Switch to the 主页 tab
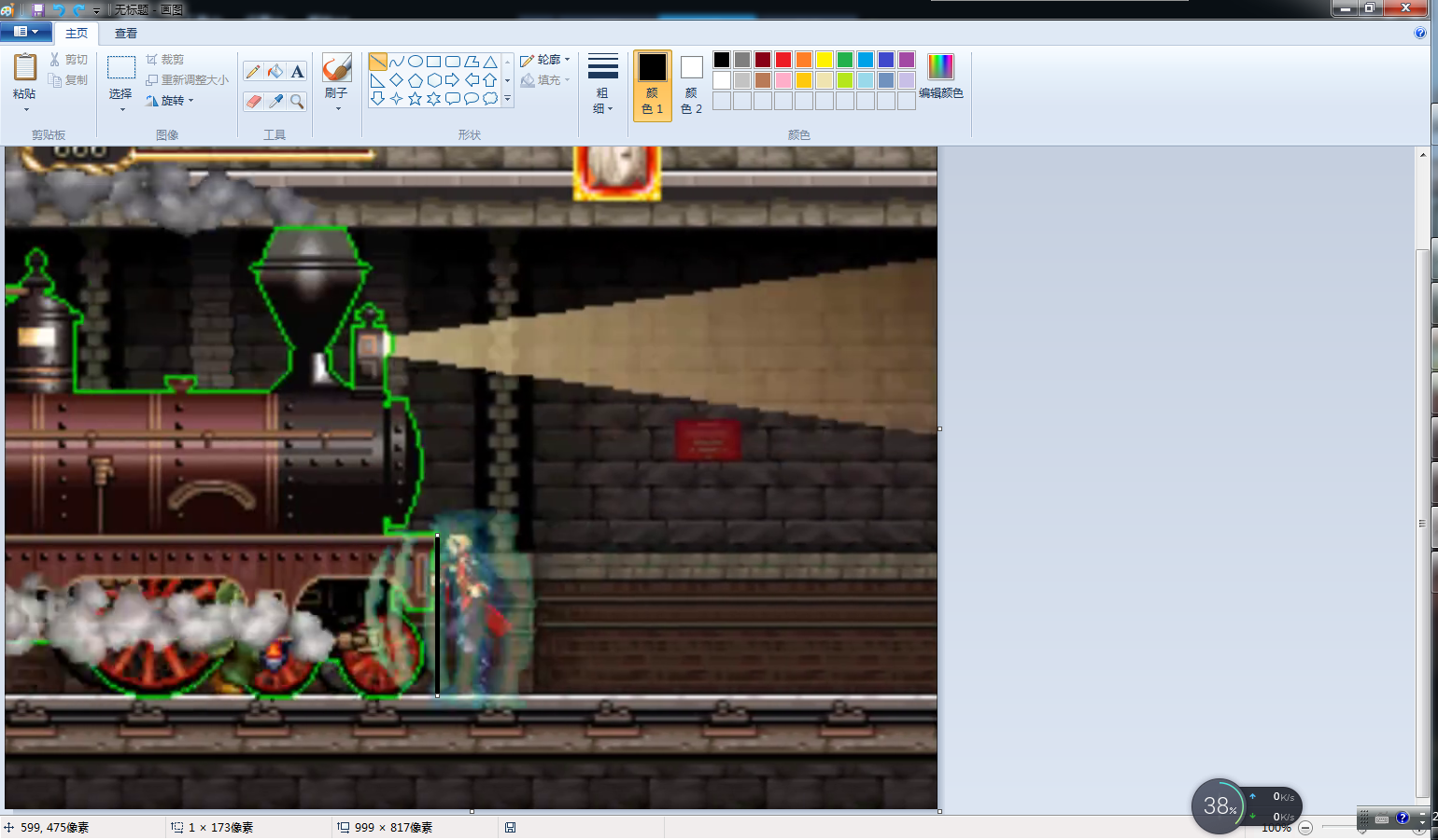1438x840 pixels. tap(77, 33)
